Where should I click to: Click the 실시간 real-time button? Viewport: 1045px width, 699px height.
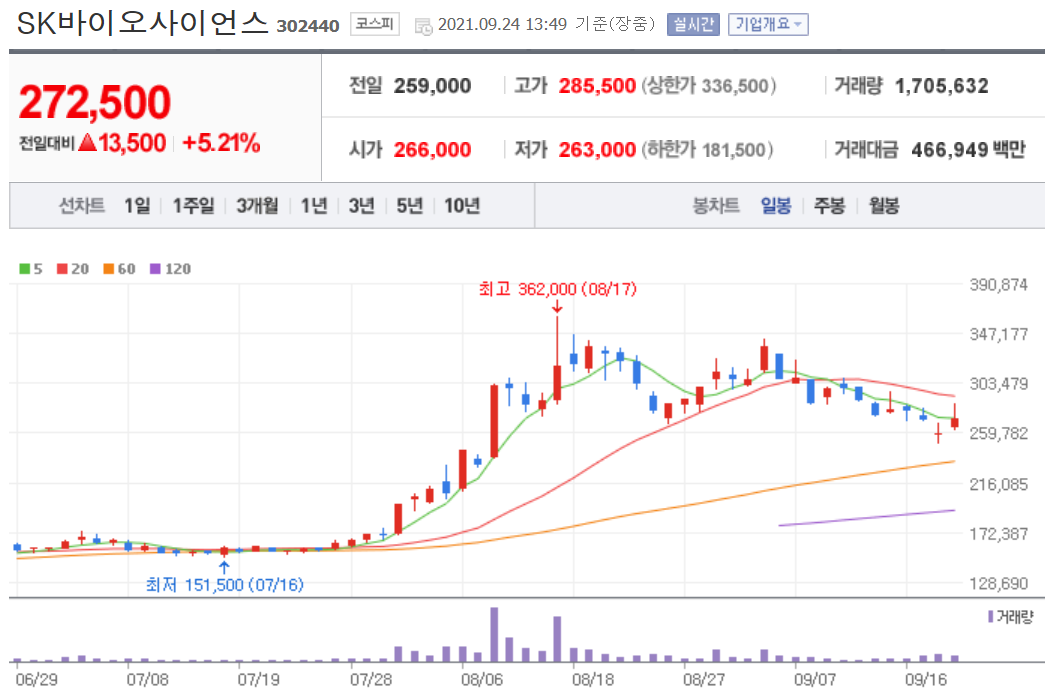693,25
